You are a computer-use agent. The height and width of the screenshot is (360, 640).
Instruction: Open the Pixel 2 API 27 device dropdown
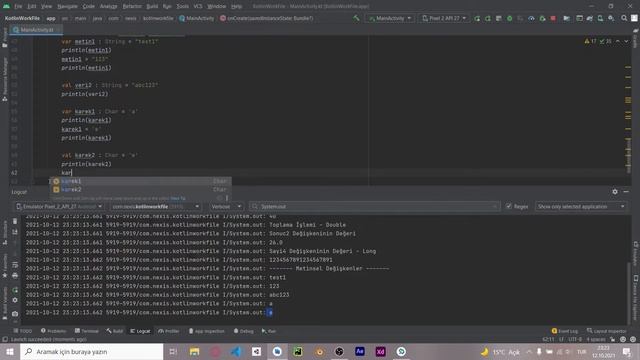444,18
